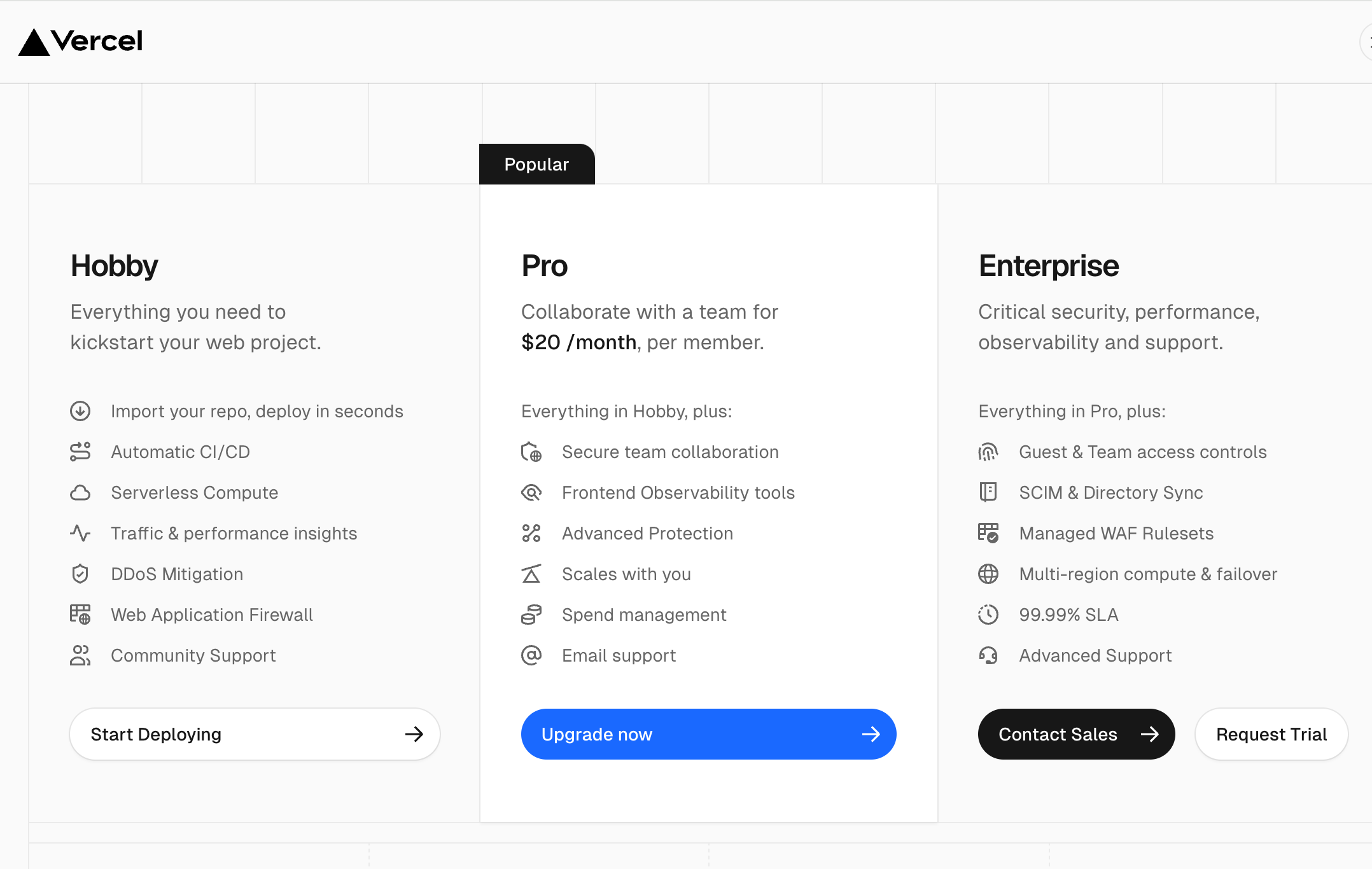Screen dimensions: 1372x869
Task: Click the 'Email support' feature text
Action: click(619, 655)
